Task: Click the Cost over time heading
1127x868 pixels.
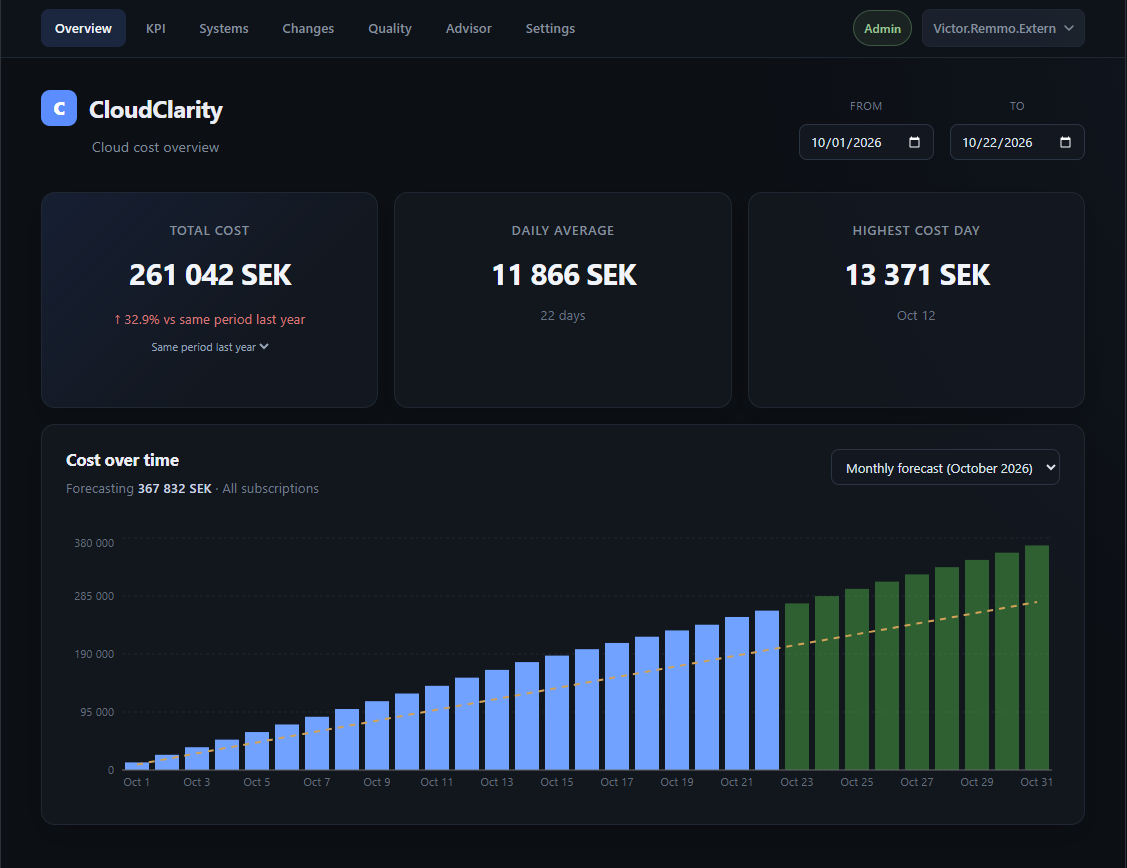Action: point(122,460)
